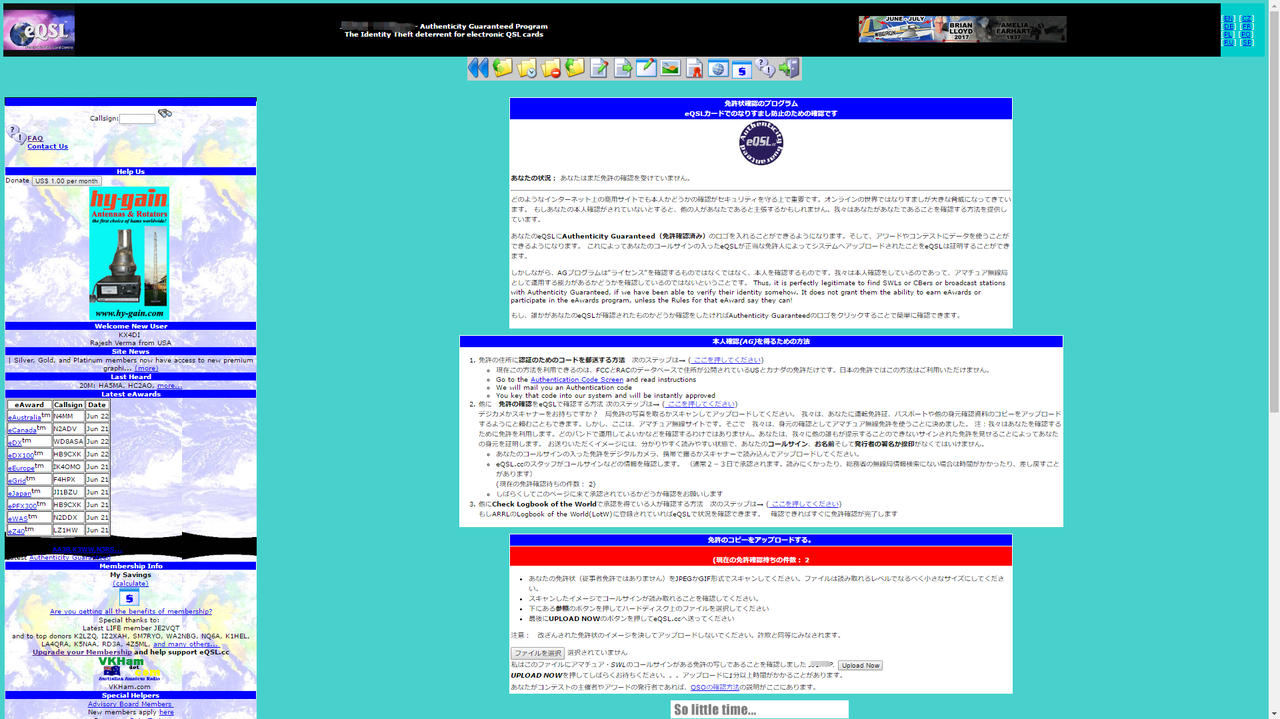Open the folder with clock icon
This screenshot has width=1280, height=719.
(526, 68)
